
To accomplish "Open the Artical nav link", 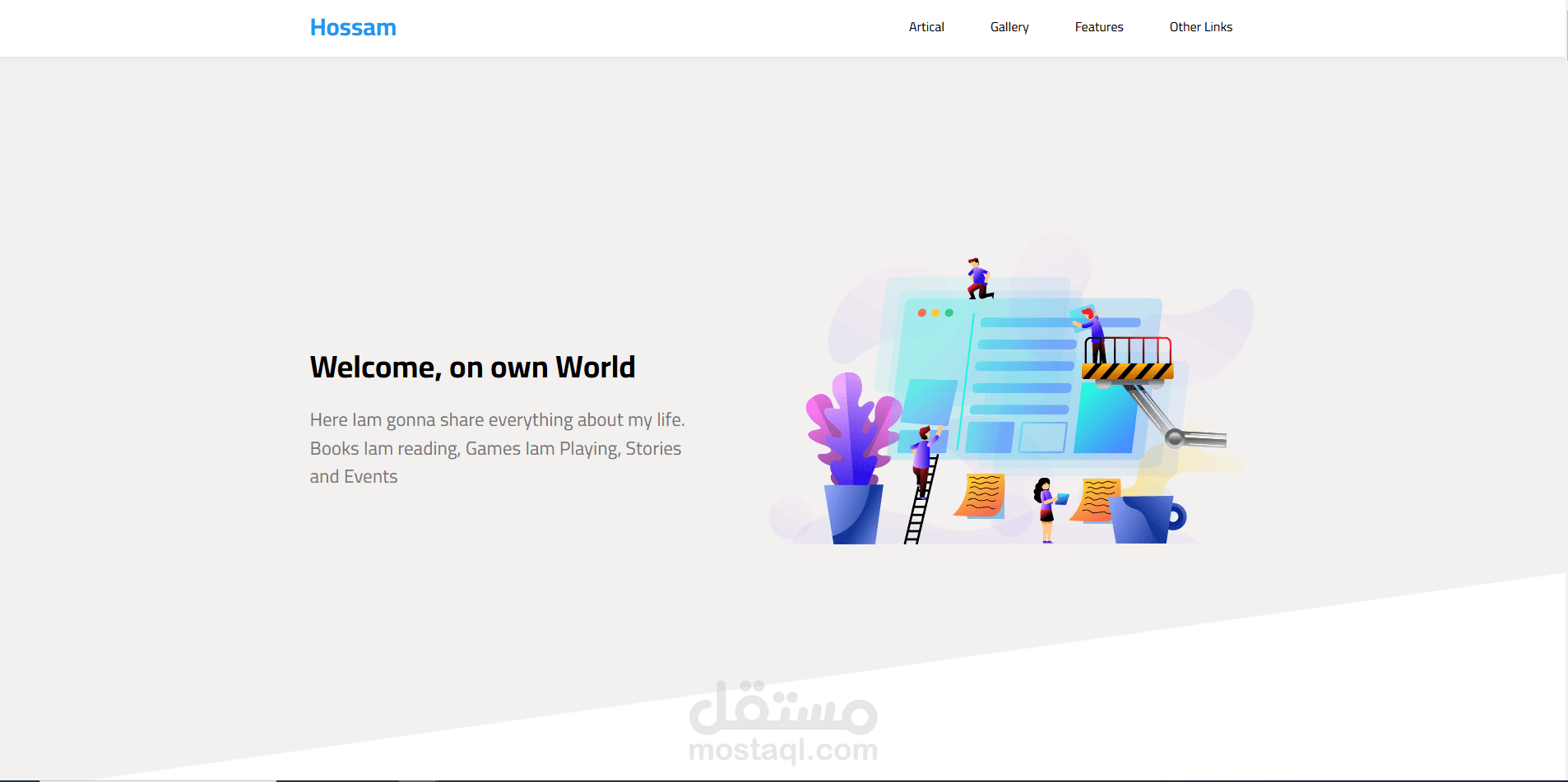I will pos(926,27).
